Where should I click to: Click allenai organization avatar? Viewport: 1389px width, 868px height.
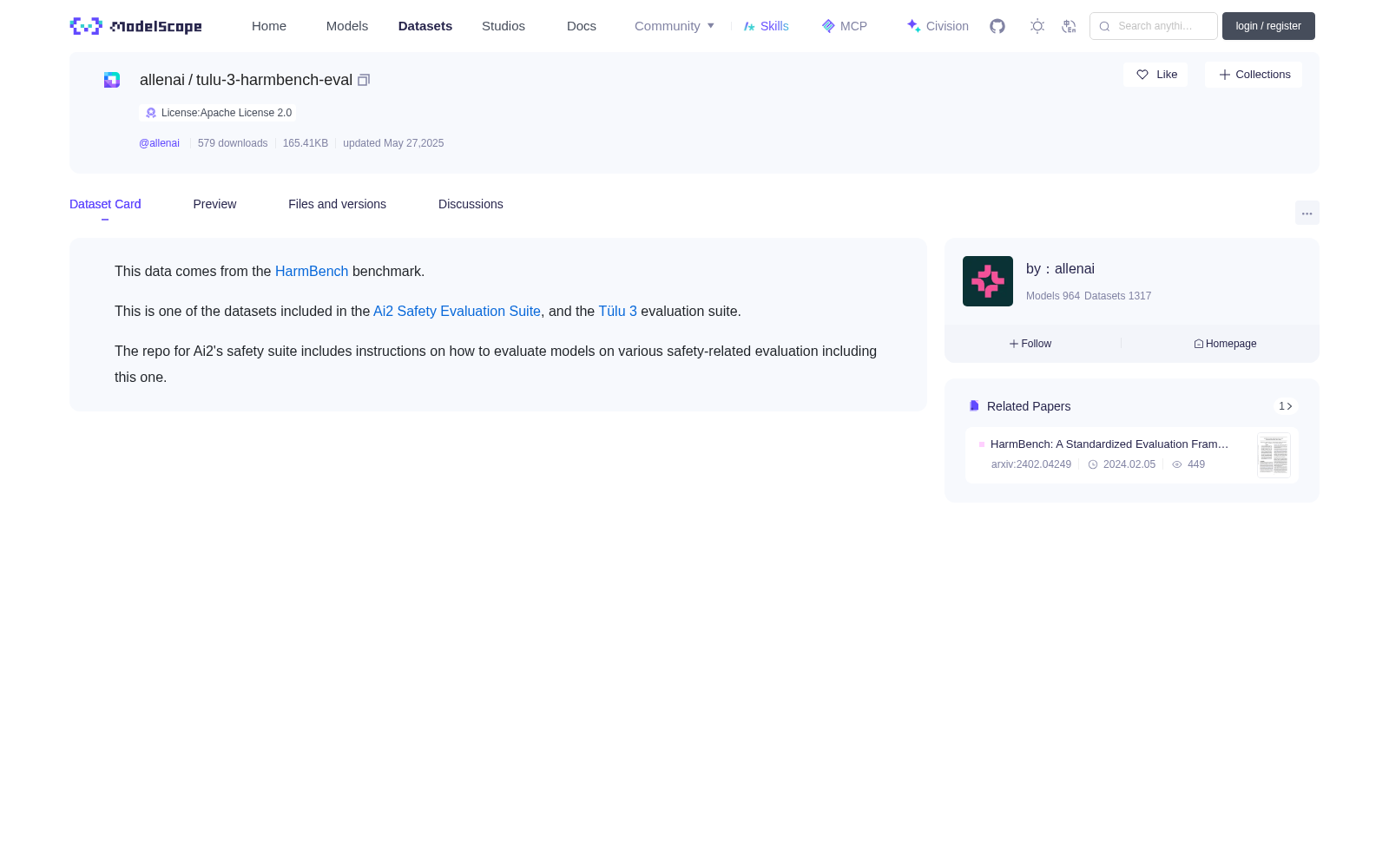pyautogui.click(x=988, y=281)
